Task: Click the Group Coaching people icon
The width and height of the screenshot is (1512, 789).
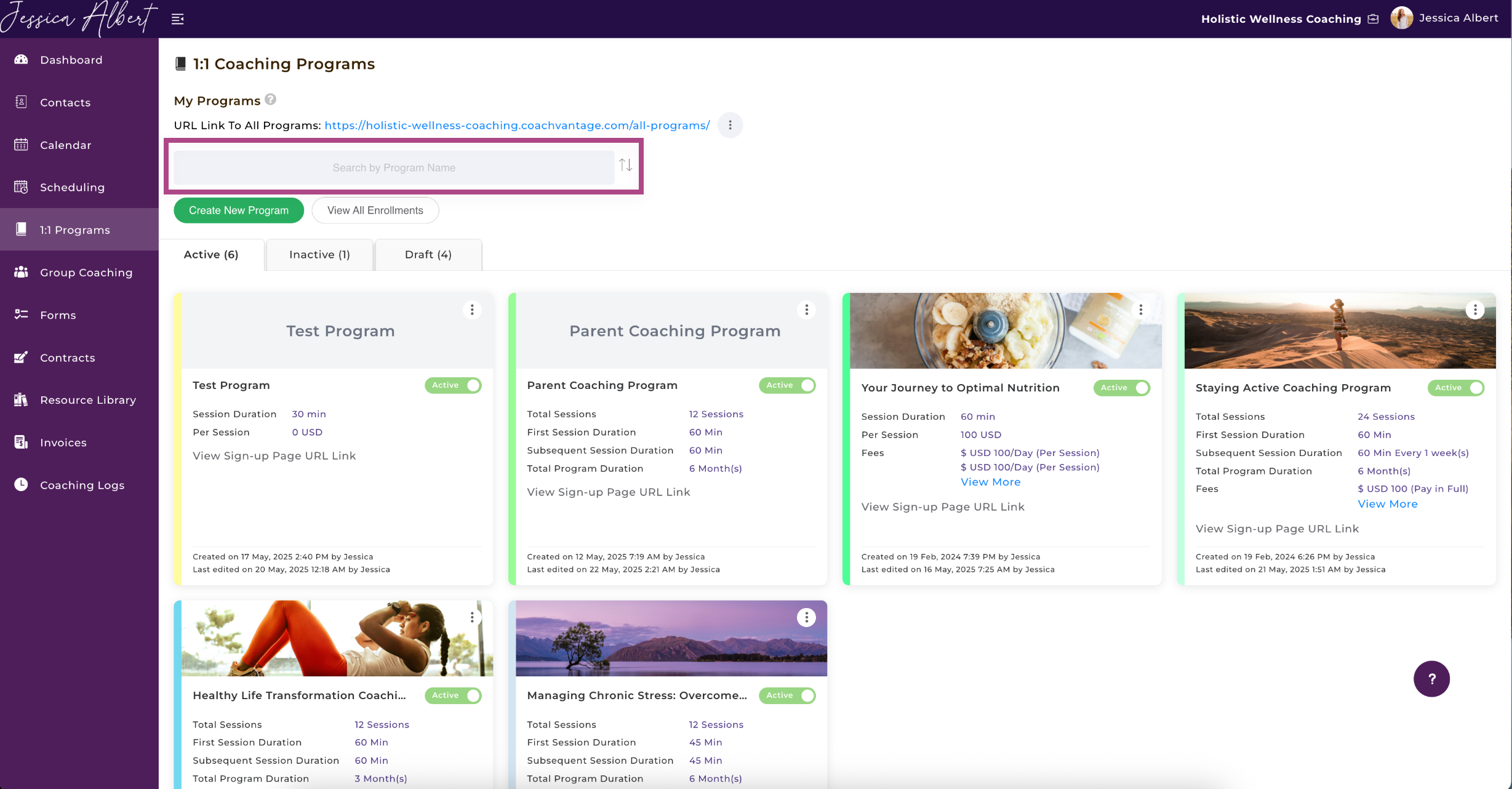Action: pyautogui.click(x=21, y=271)
